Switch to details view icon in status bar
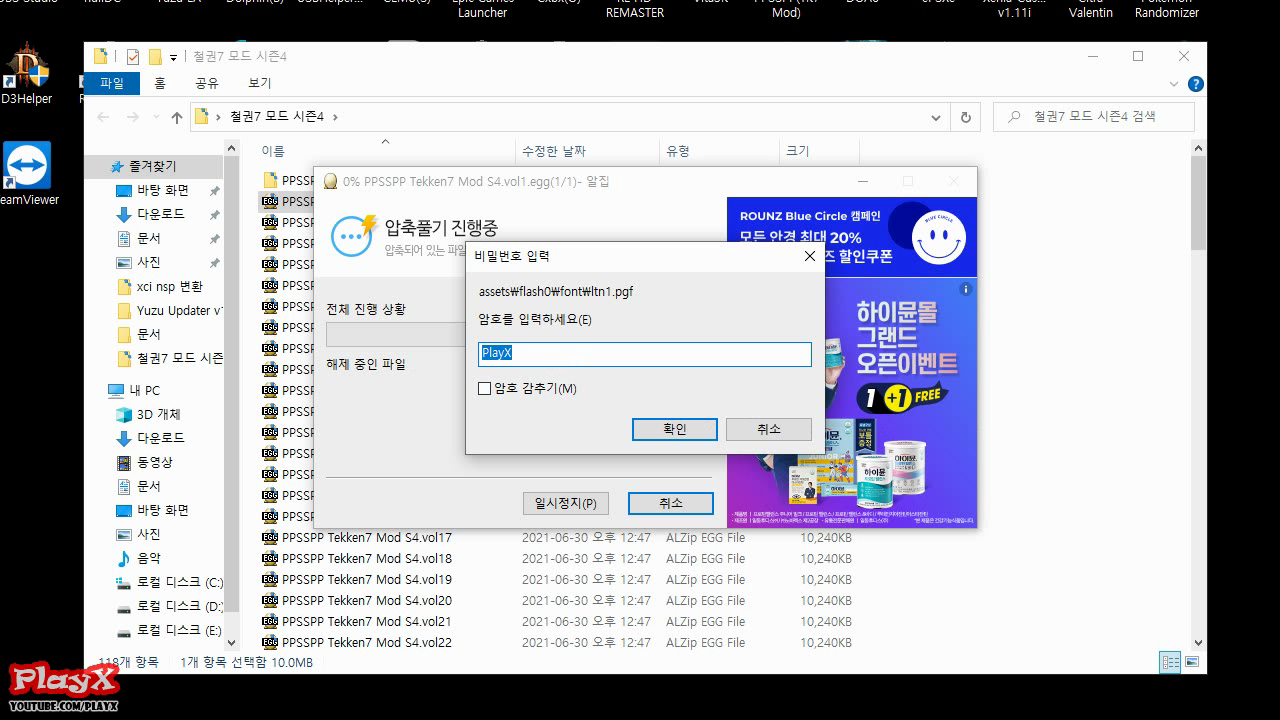The image size is (1280, 720). click(x=1170, y=662)
